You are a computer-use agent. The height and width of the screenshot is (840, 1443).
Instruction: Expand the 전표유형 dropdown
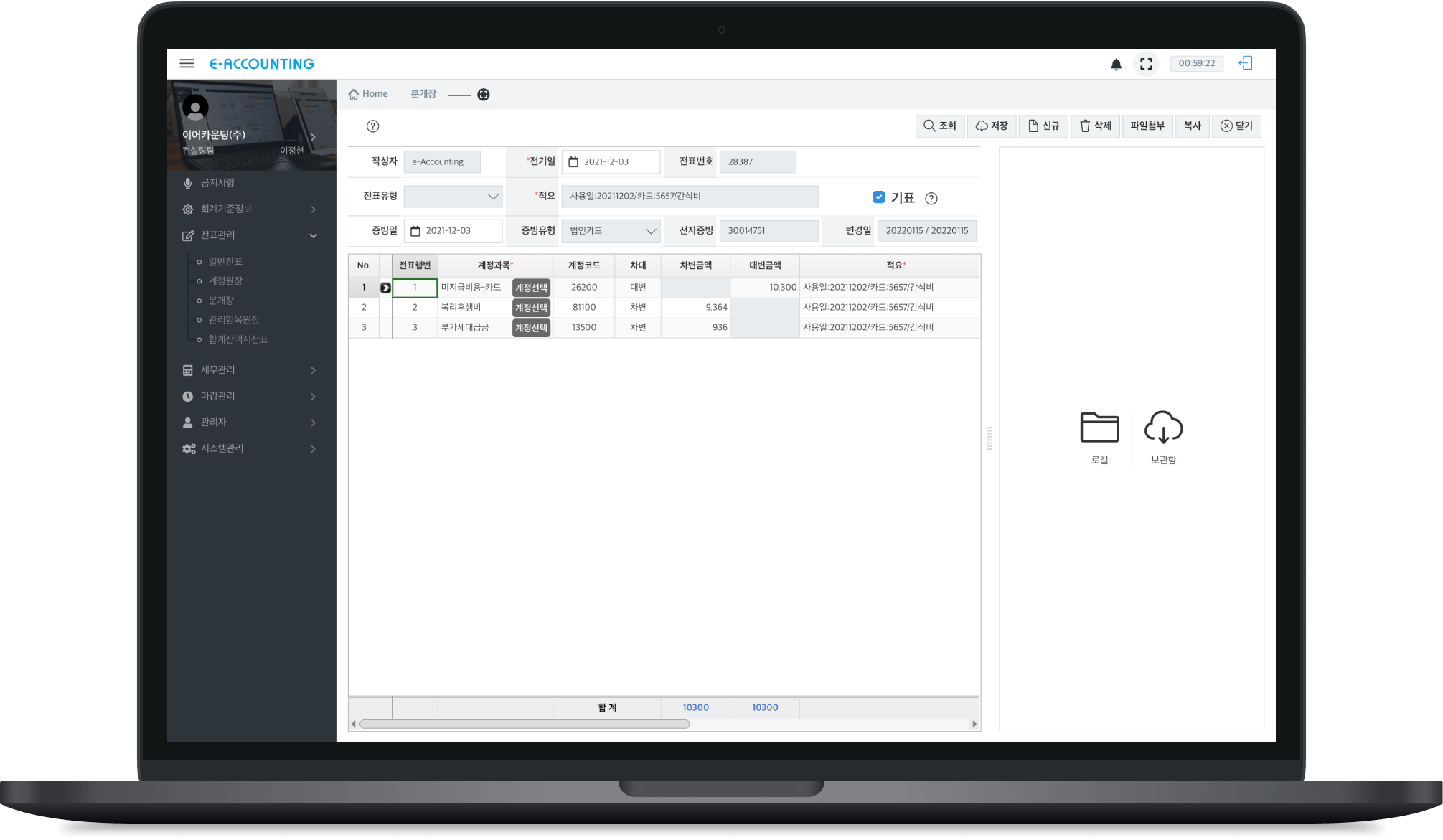pyautogui.click(x=492, y=196)
